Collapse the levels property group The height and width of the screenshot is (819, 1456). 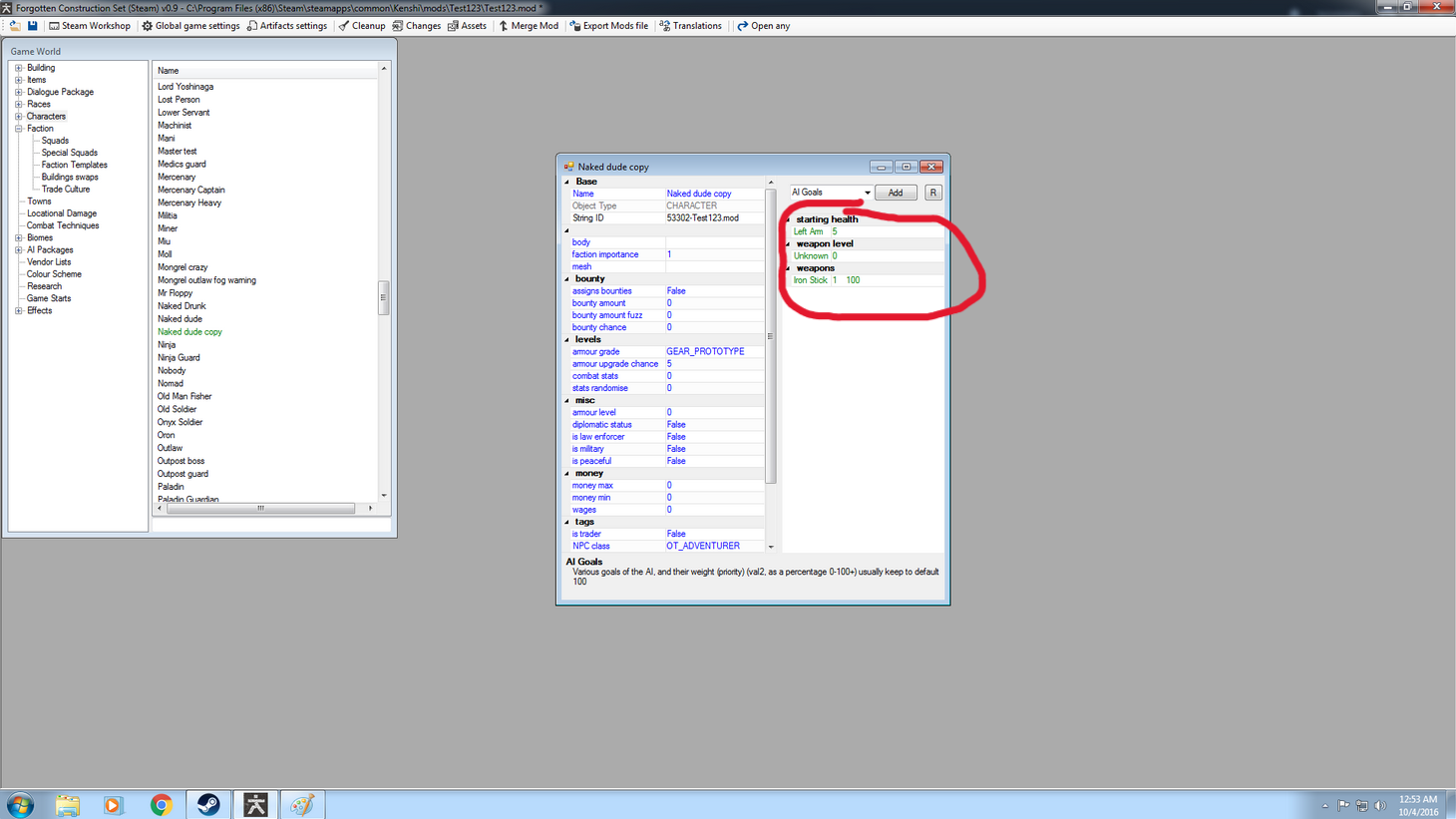567,340
